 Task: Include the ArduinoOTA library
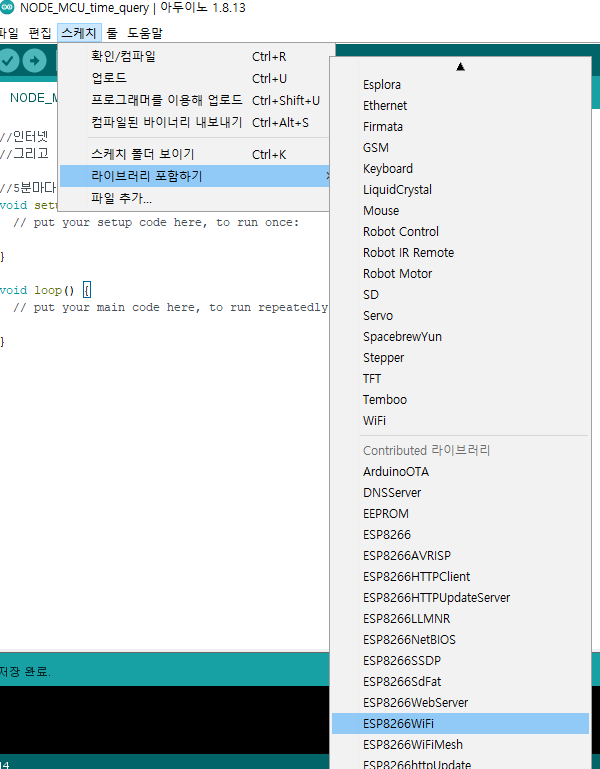point(460,472)
